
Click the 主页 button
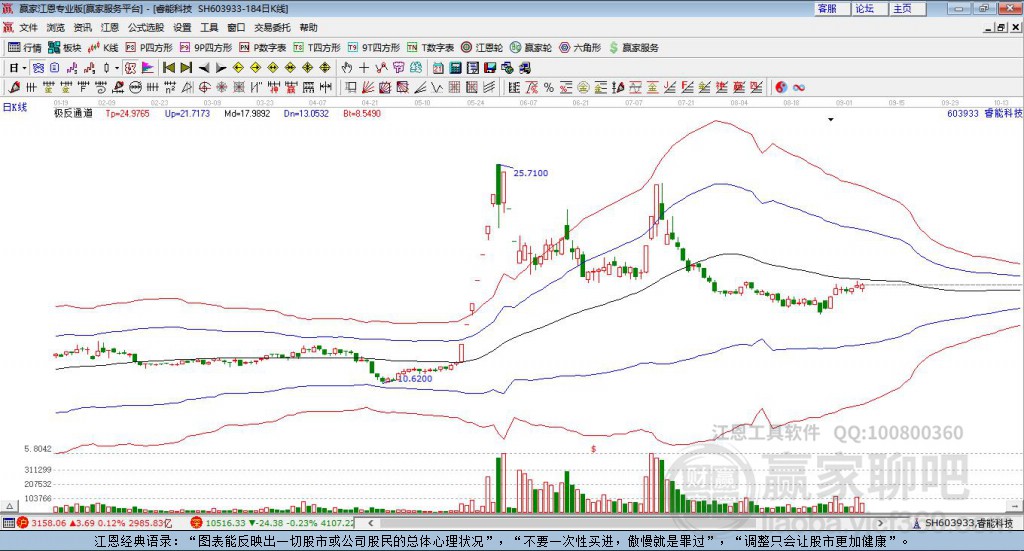pyautogui.click(x=908, y=8)
